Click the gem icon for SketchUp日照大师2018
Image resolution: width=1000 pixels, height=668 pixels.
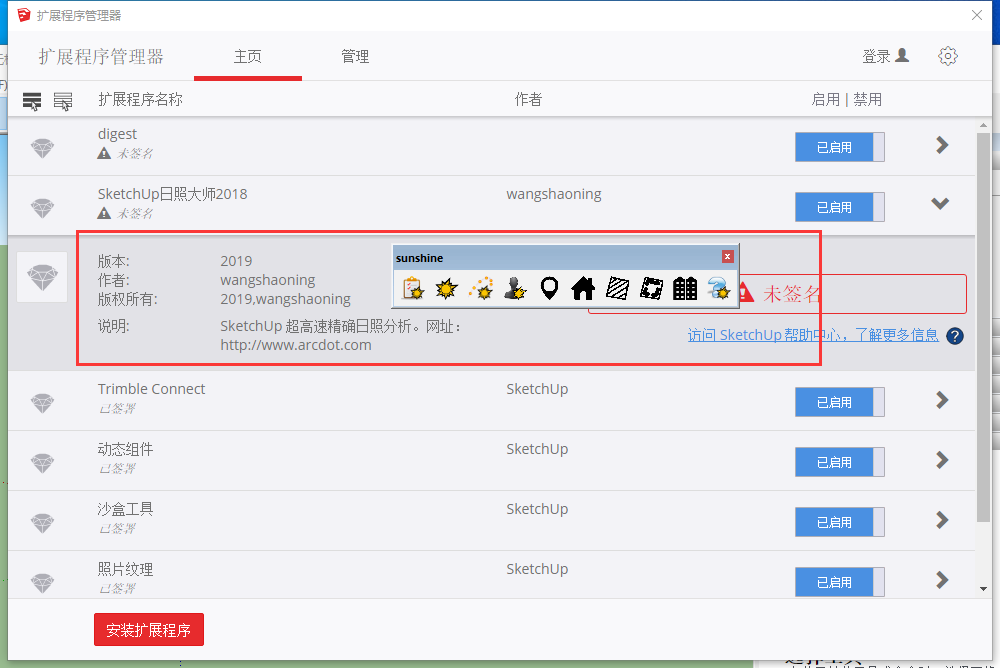tap(43, 208)
